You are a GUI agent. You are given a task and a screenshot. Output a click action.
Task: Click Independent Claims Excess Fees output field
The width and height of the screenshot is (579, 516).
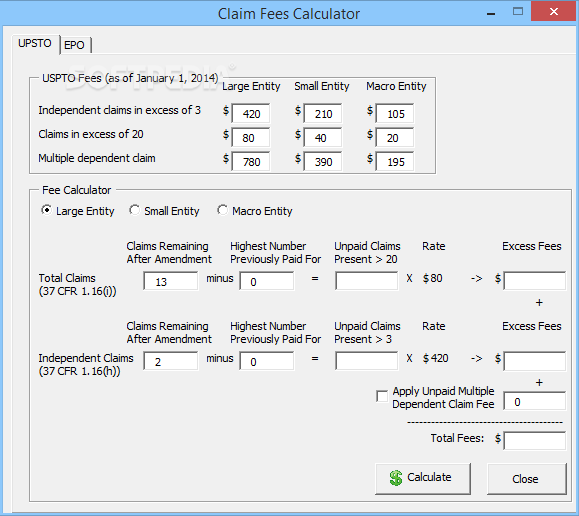(535, 361)
